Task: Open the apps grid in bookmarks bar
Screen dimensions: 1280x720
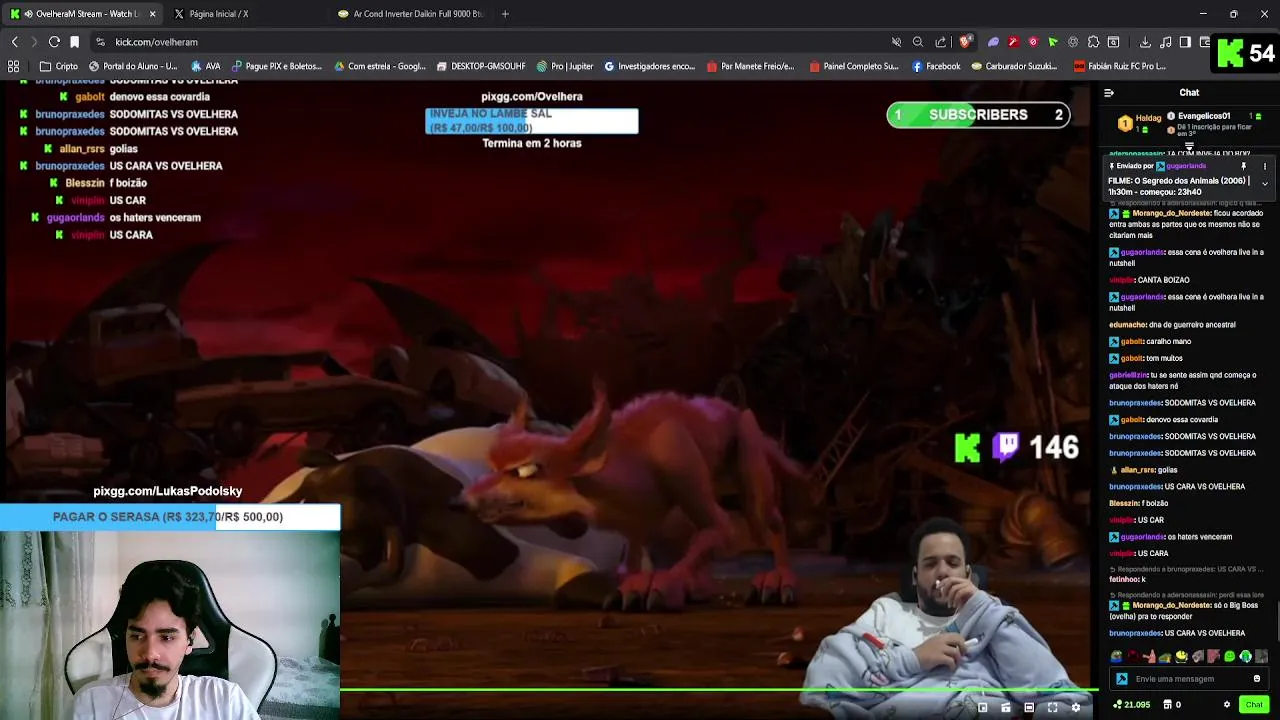Action: coord(14,66)
